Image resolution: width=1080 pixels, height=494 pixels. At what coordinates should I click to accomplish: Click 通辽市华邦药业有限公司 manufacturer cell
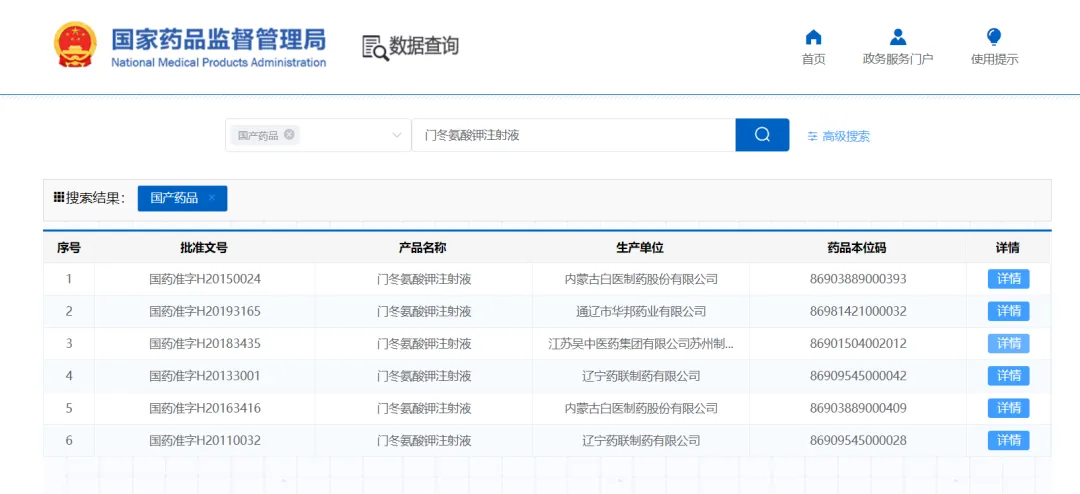(641, 311)
